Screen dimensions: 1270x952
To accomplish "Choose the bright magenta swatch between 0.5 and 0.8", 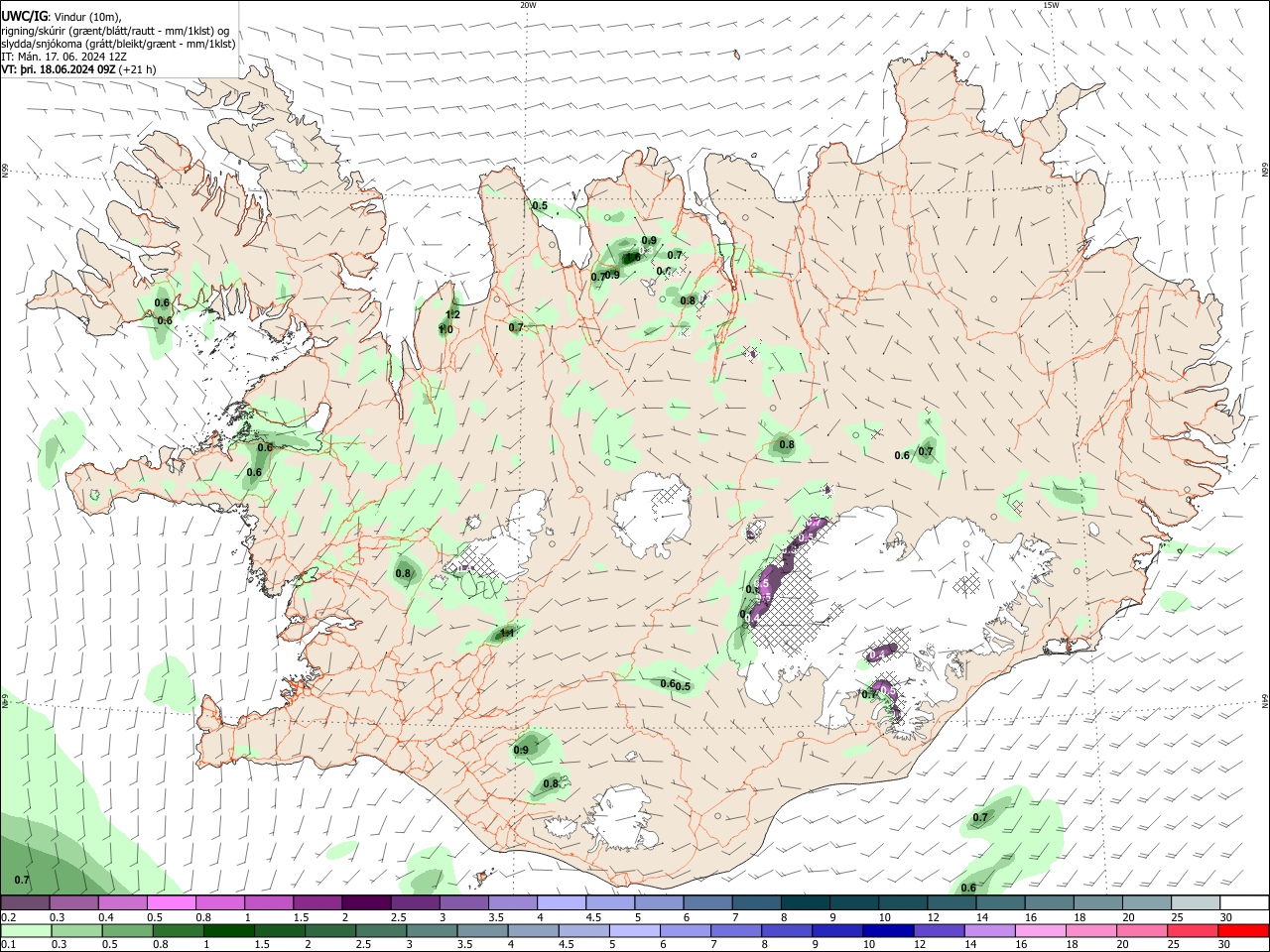I will [171, 902].
